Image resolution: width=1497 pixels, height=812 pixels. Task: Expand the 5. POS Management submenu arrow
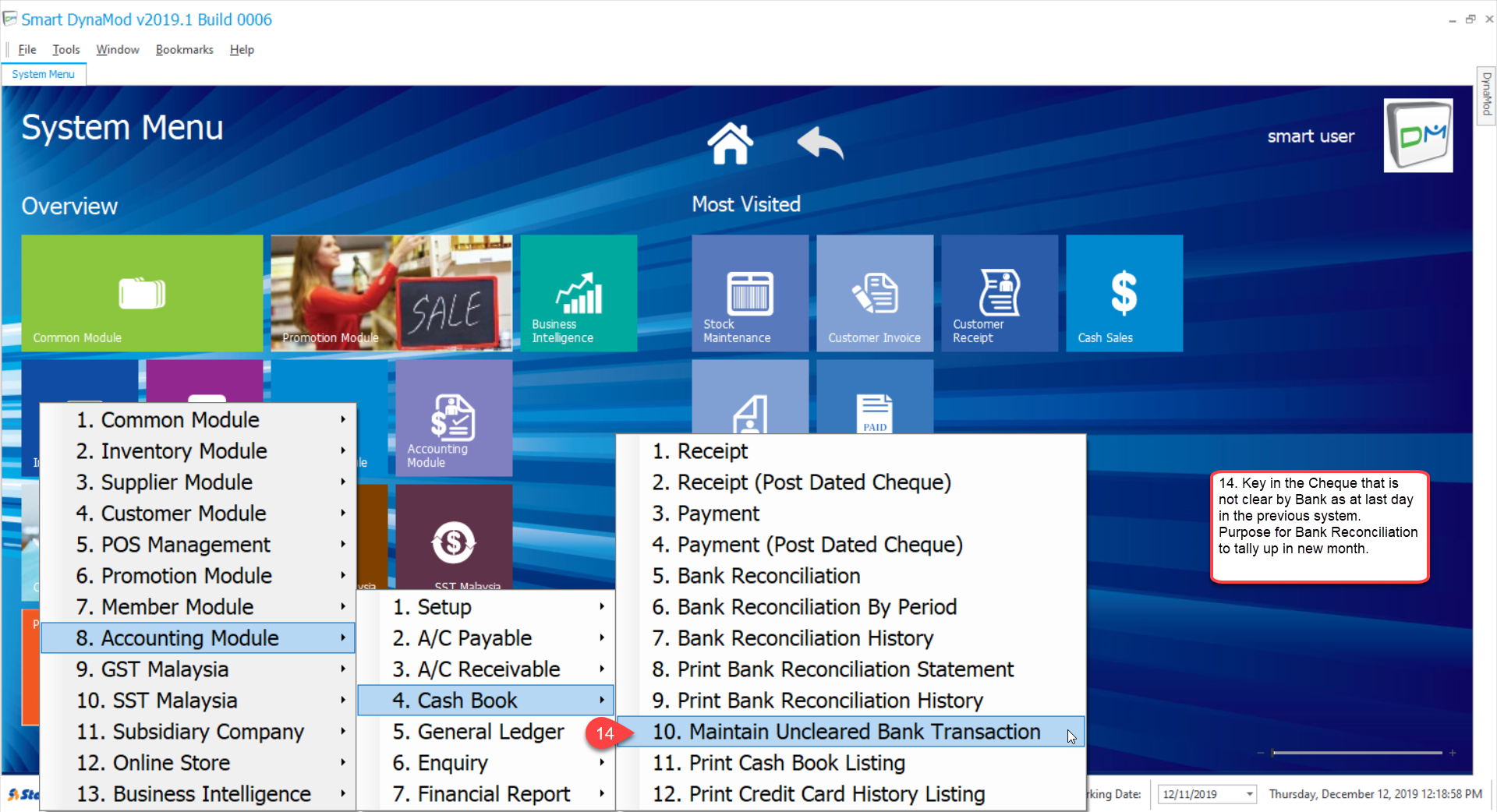[x=343, y=544]
